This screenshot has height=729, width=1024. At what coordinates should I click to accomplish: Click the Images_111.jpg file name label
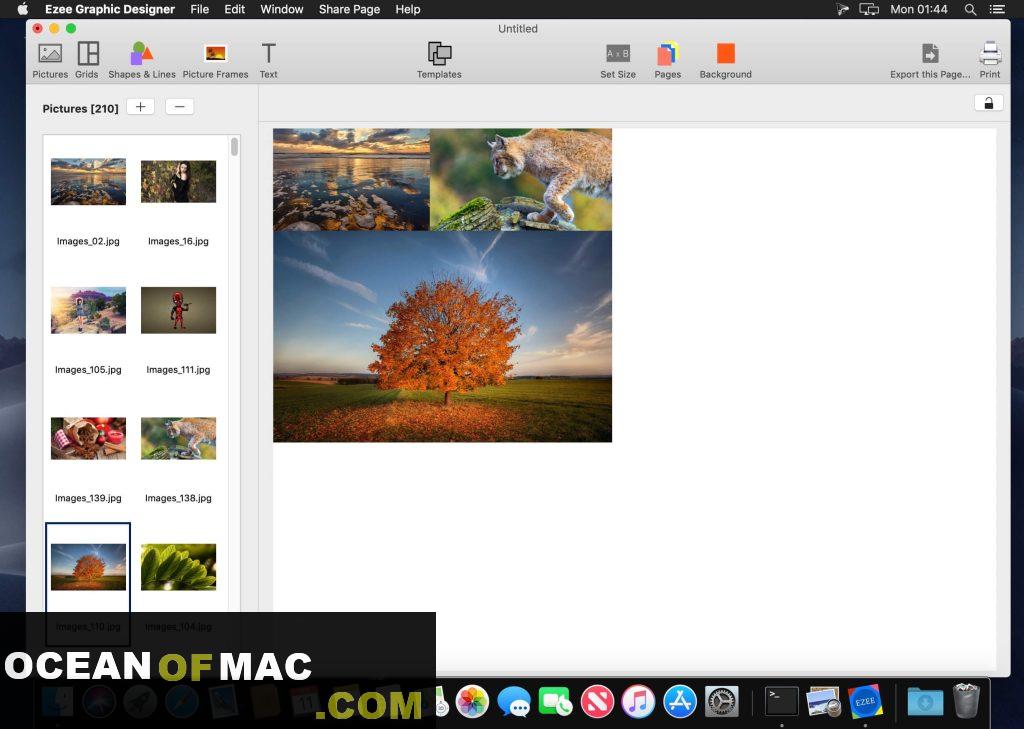tap(178, 370)
